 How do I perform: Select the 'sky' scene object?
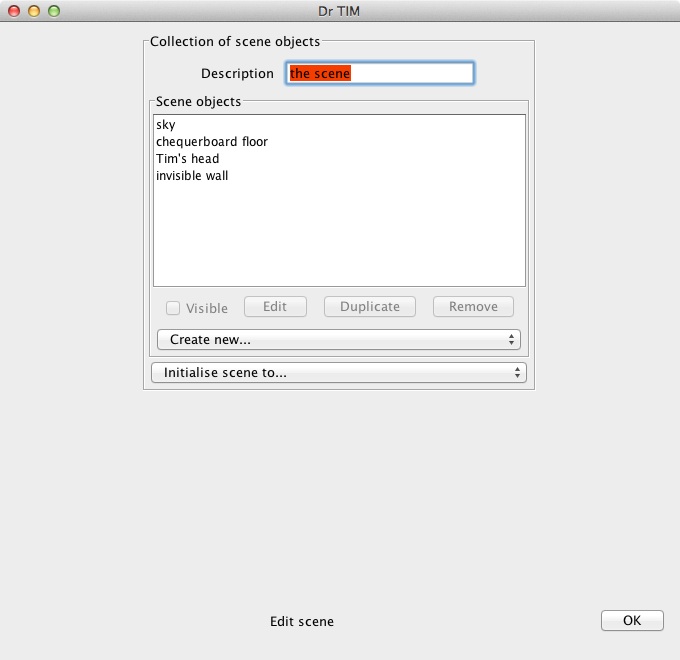(339, 124)
